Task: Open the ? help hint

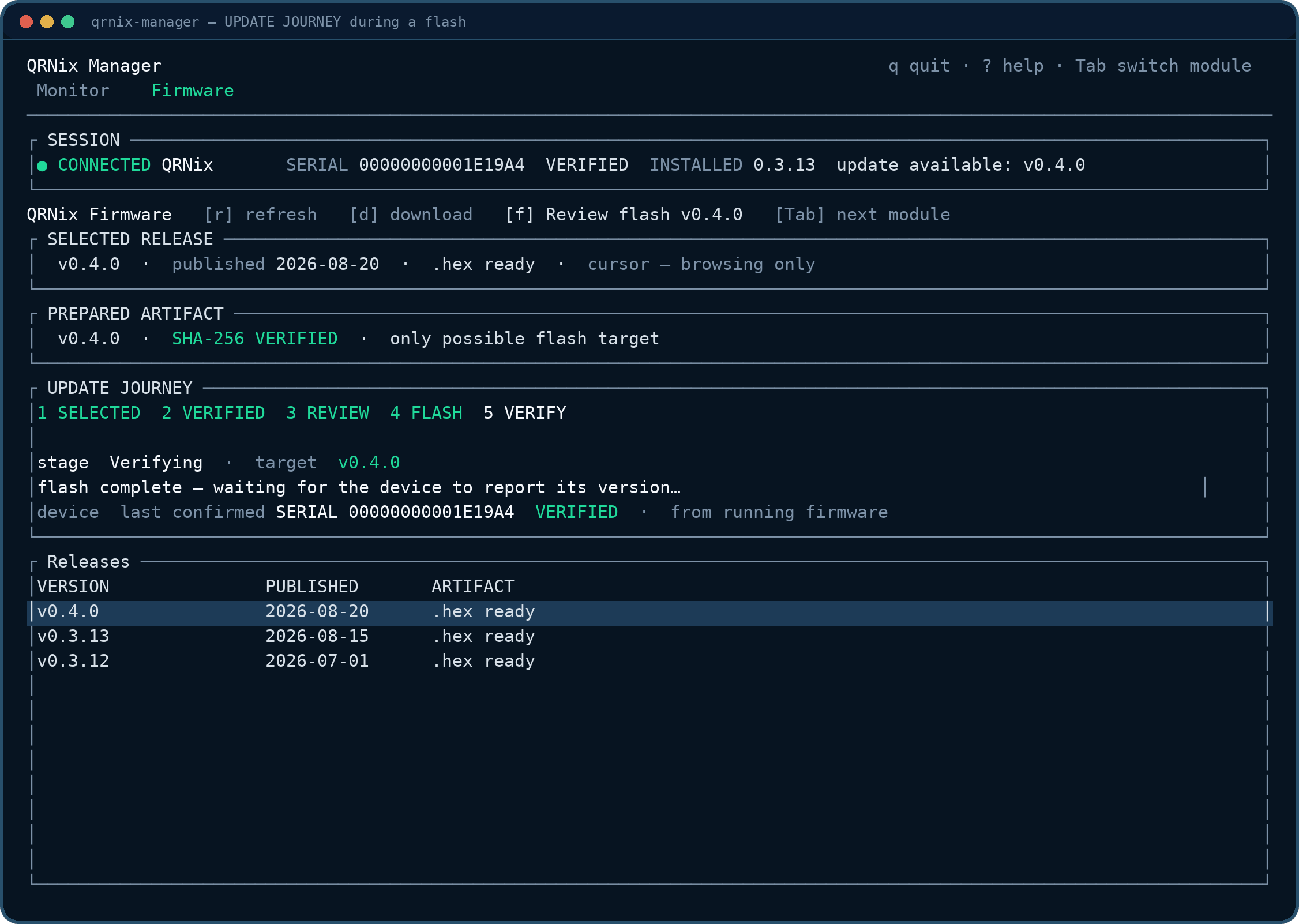Action: [1012, 66]
